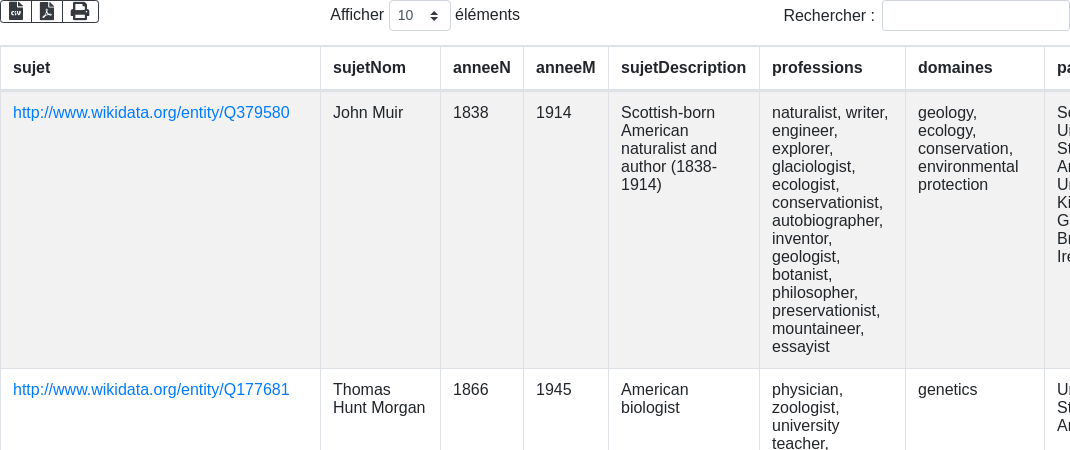Screen dimensions: 1070x450
Task: Sort by domaines column header
Action: [955, 68]
